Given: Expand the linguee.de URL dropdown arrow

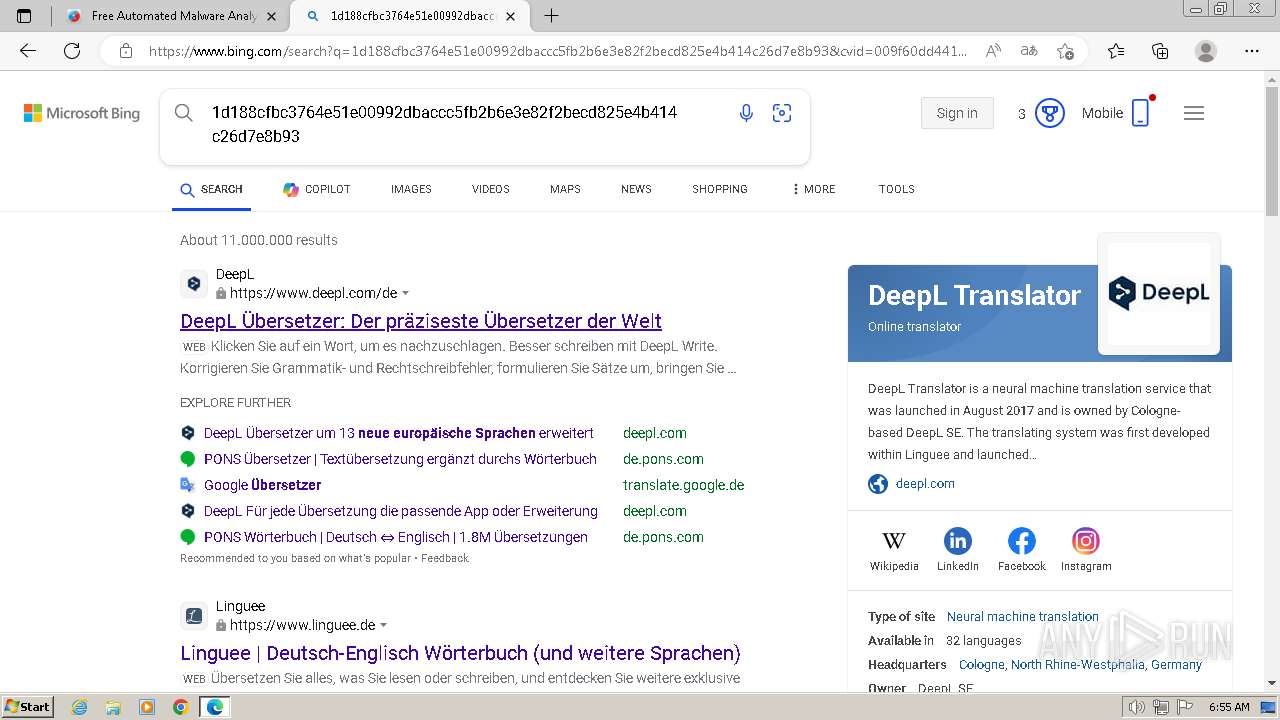Looking at the screenshot, I should (x=383, y=625).
